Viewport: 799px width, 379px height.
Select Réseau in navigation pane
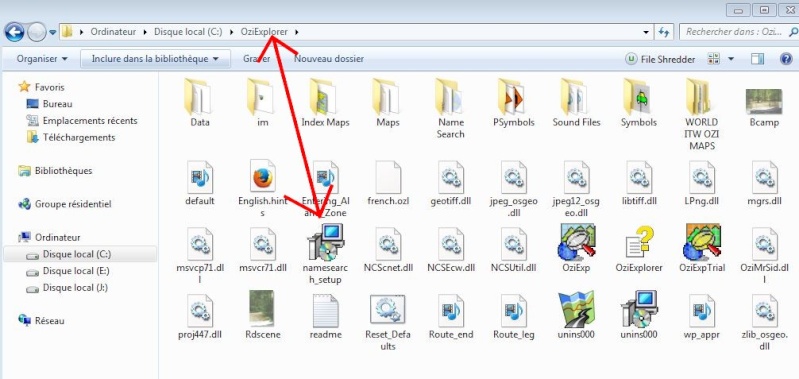click(x=41, y=321)
